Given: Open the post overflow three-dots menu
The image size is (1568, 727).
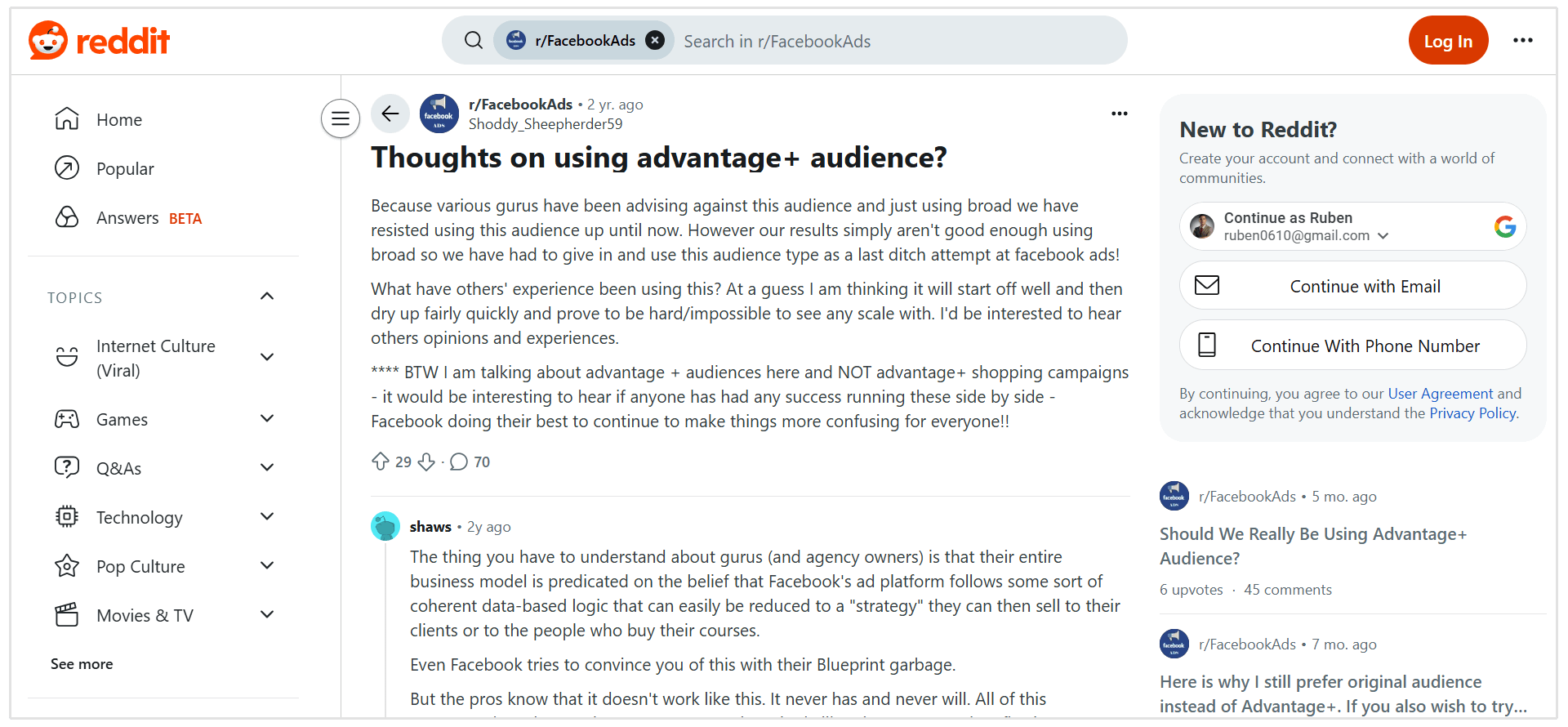Looking at the screenshot, I should point(1120,114).
